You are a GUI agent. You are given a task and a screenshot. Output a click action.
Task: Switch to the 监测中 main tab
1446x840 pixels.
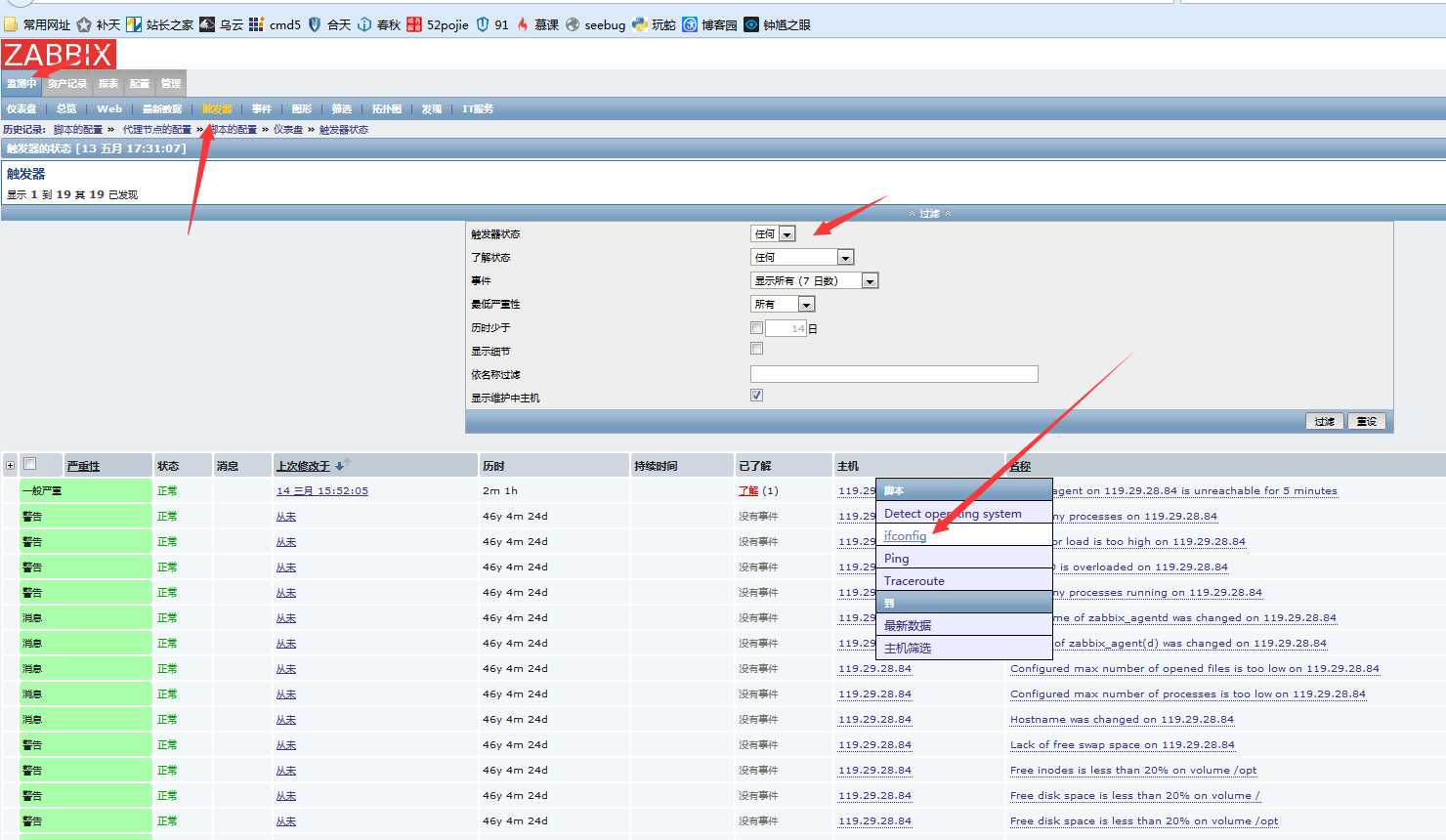[x=21, y=83]
